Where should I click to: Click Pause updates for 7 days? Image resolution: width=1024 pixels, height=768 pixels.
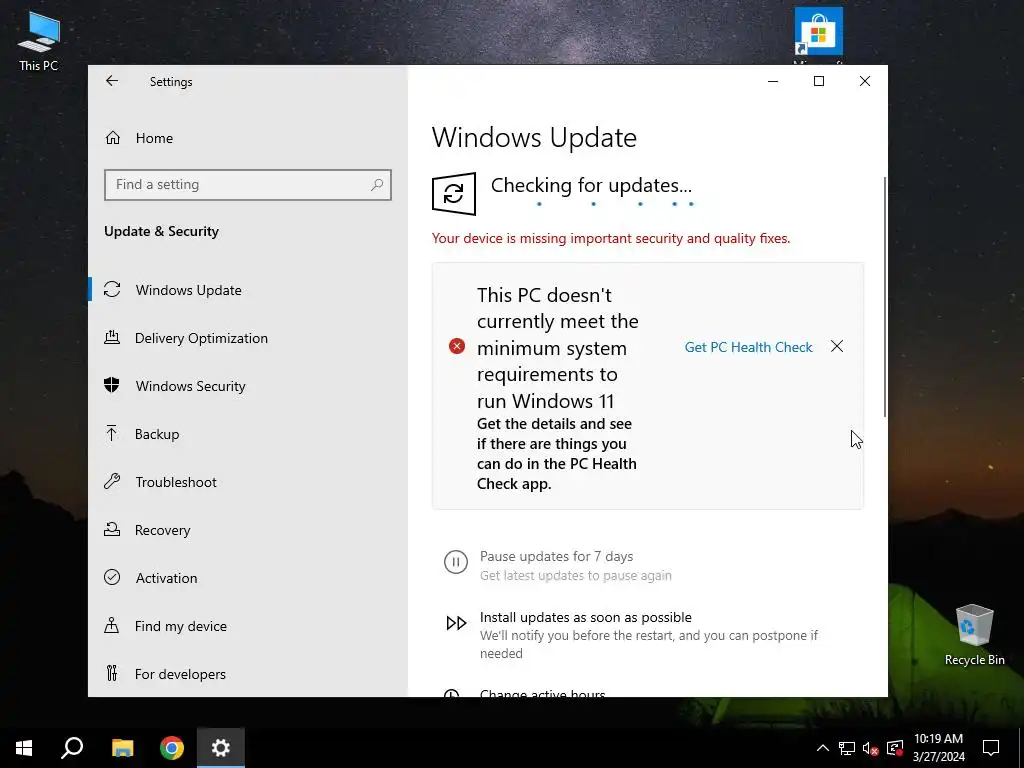pos(556,556)
